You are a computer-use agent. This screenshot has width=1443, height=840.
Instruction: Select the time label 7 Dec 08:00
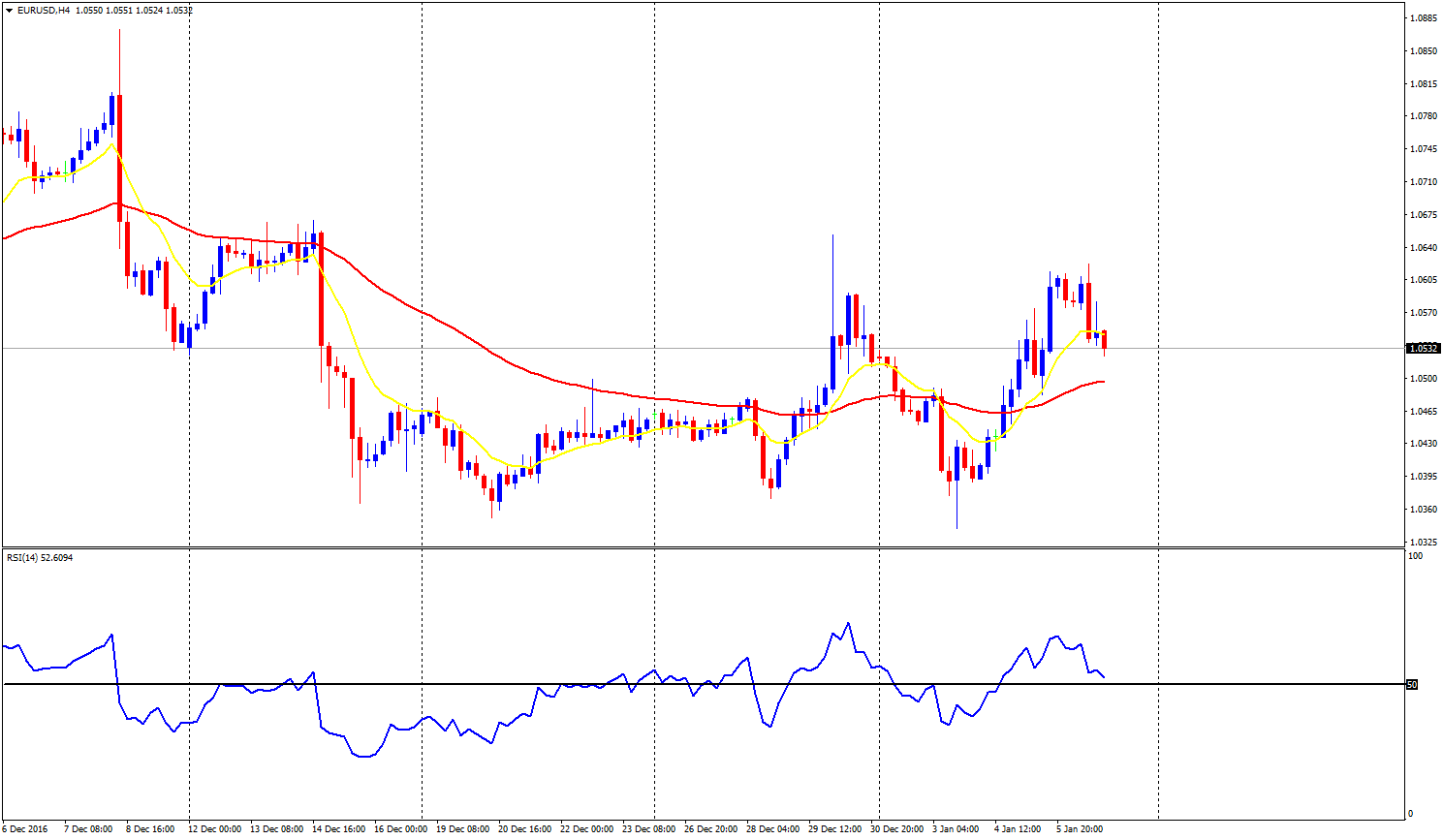(x=88, y=829)
